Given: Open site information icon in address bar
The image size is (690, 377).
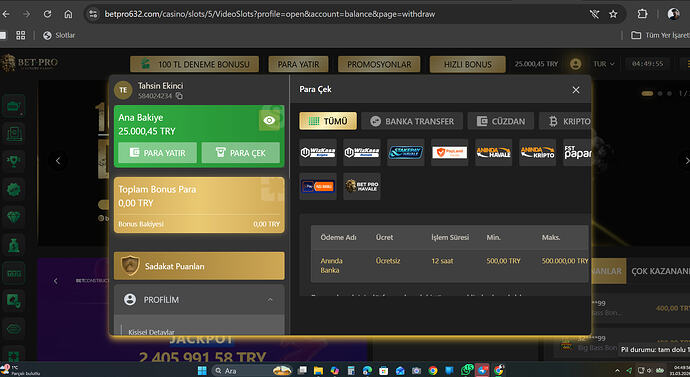Looking at the screenshot, I should tap(93, 14).
